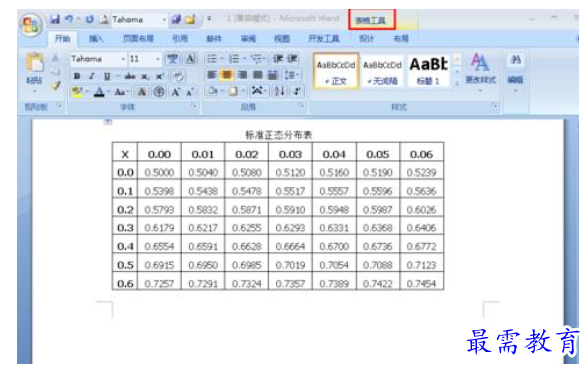
Task: Undo the last action
Action: click(69, 19)
